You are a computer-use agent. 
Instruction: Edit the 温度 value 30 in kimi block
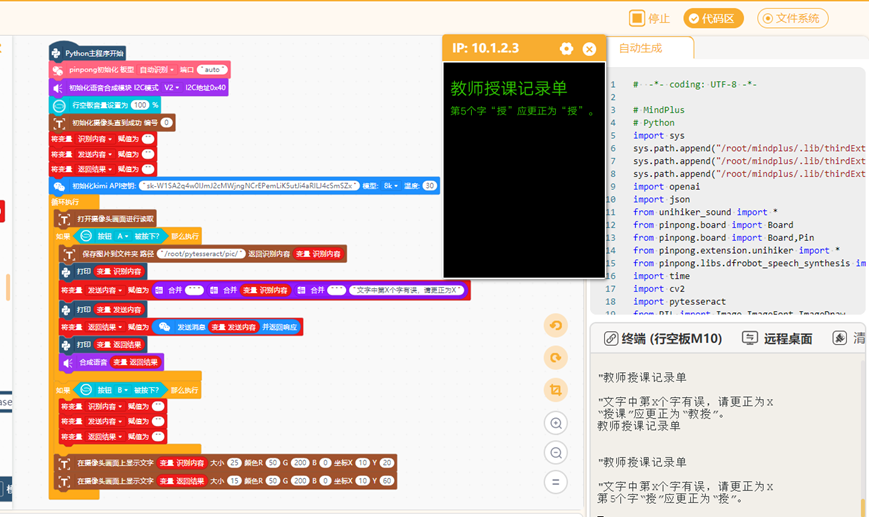[430, 186]
